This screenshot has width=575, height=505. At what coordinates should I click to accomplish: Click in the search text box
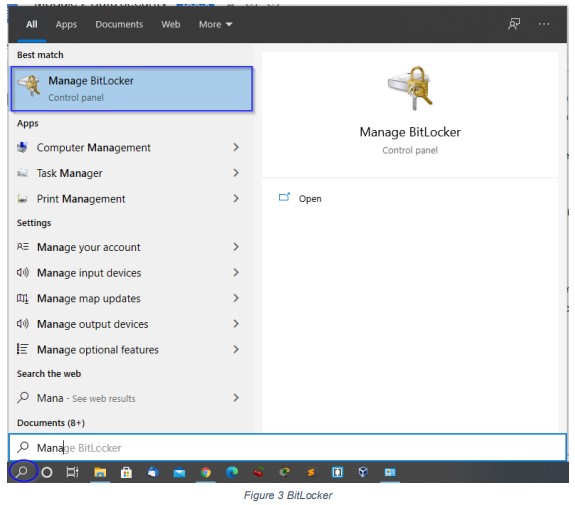point(288,447)
